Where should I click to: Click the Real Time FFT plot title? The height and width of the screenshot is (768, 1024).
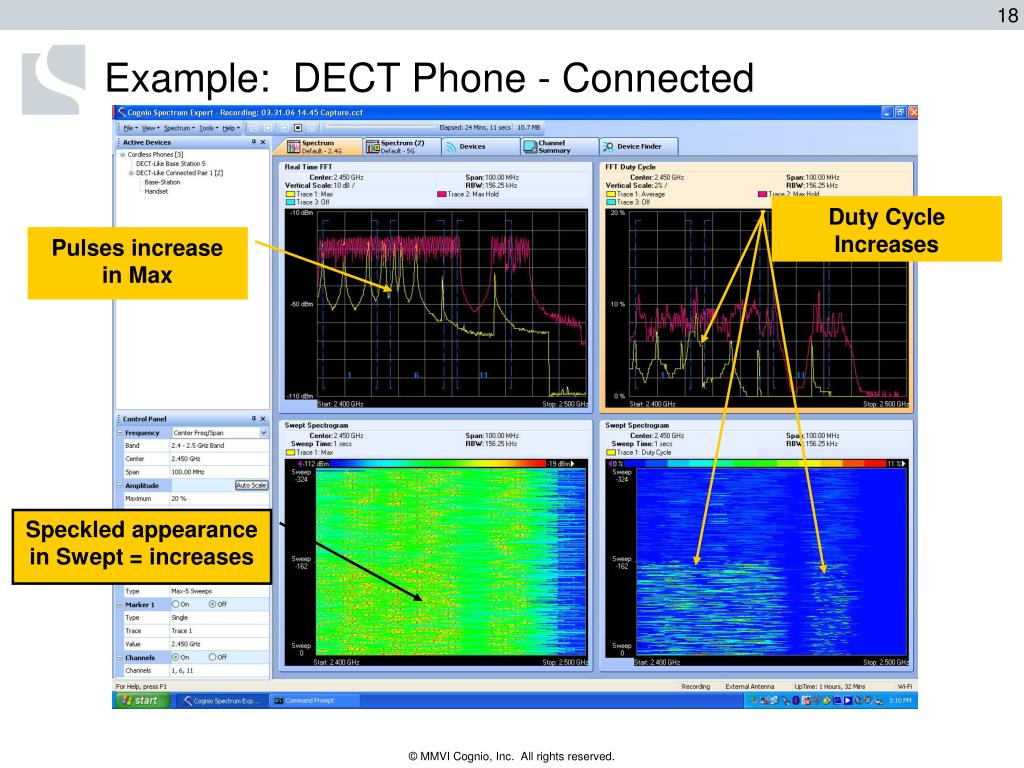pyautogui.click(x=308, y=167)
